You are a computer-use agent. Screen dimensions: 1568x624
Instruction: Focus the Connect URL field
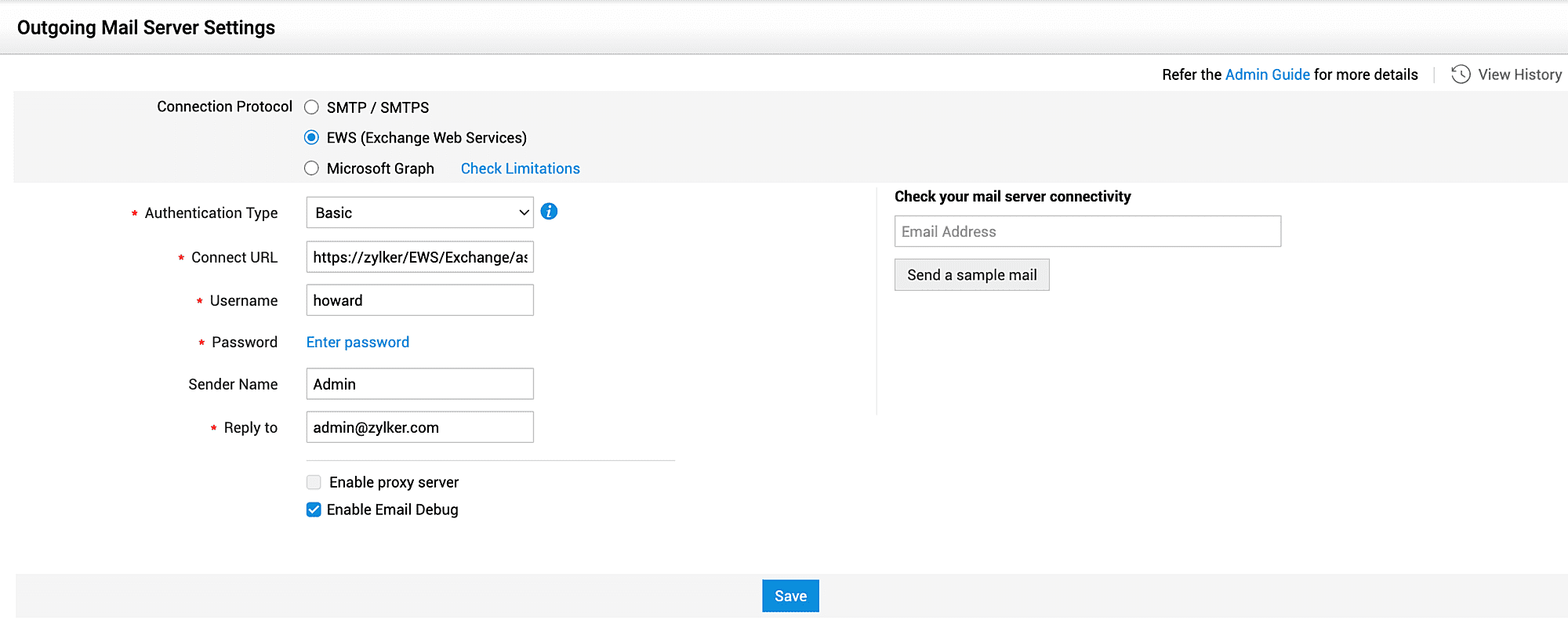[419, 257]
